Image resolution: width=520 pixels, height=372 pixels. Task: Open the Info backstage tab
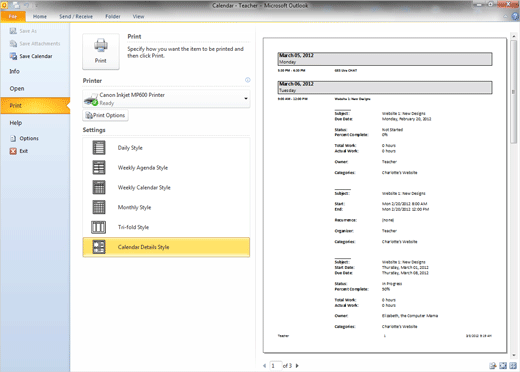pyautogui.click(x=15, y=71)
